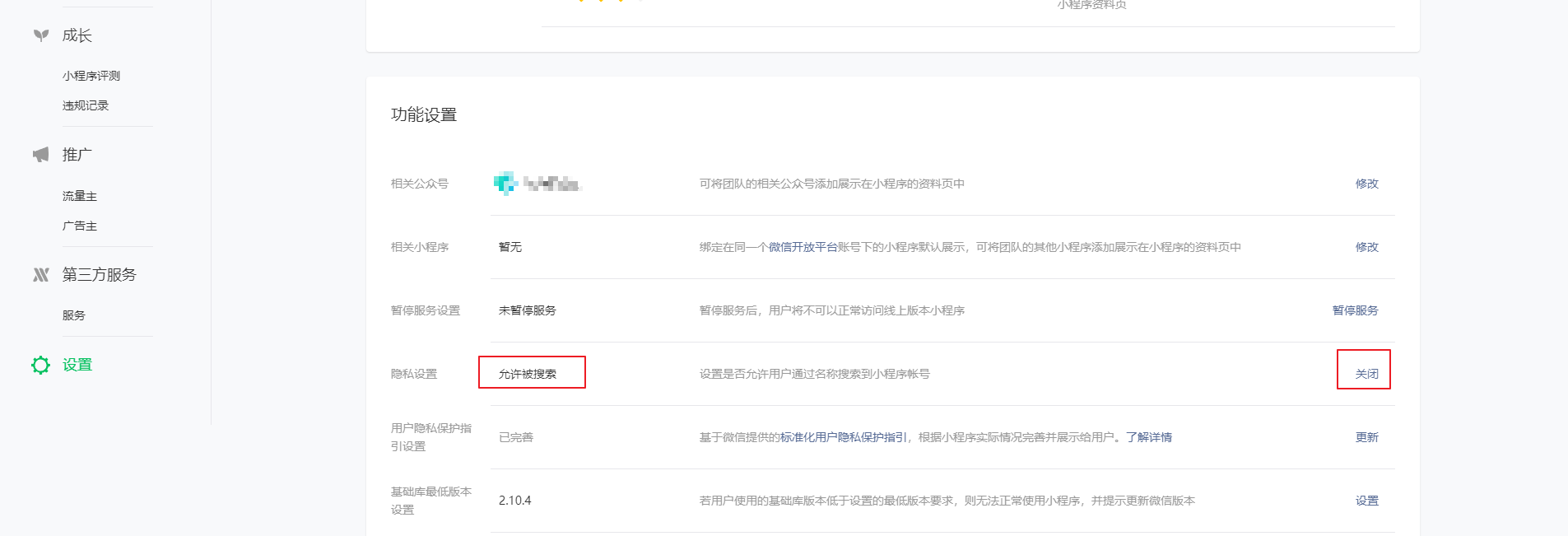Click the 未暂停服务 status text
The image size is (1568, 536).
528,310
